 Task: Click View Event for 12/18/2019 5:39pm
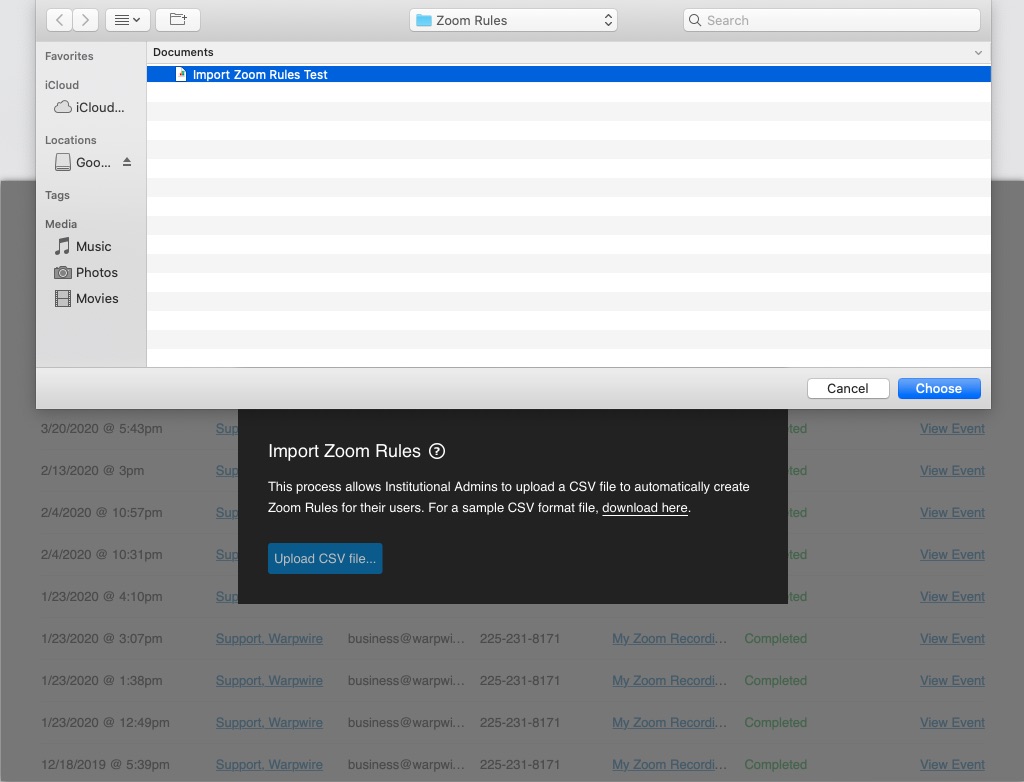(952, 764)
